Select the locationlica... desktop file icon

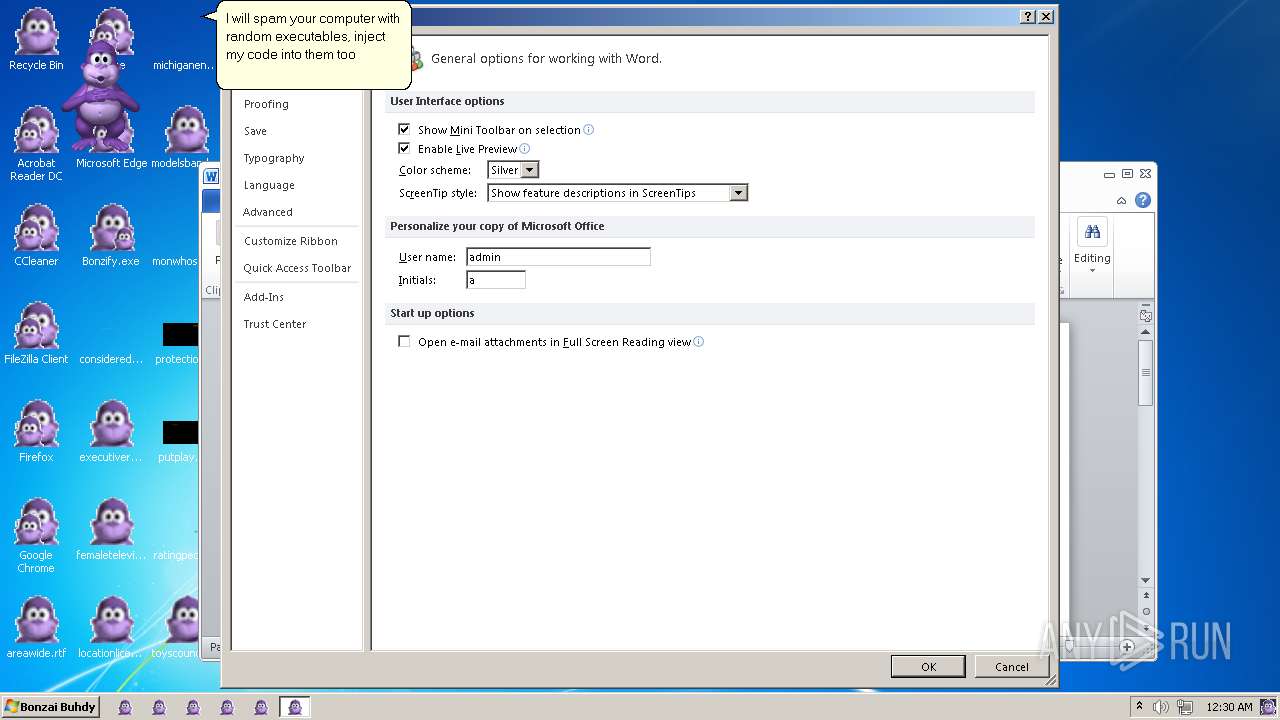(111, 628)
